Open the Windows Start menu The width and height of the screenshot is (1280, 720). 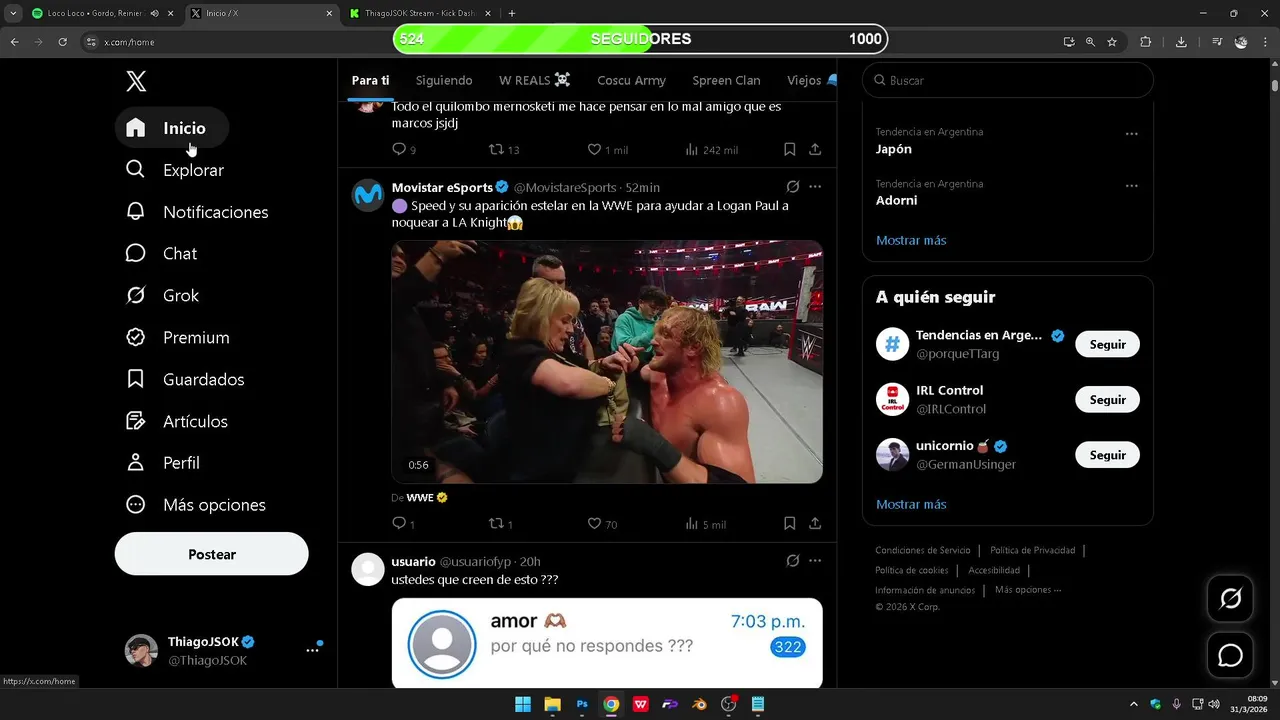click(523, 704)
